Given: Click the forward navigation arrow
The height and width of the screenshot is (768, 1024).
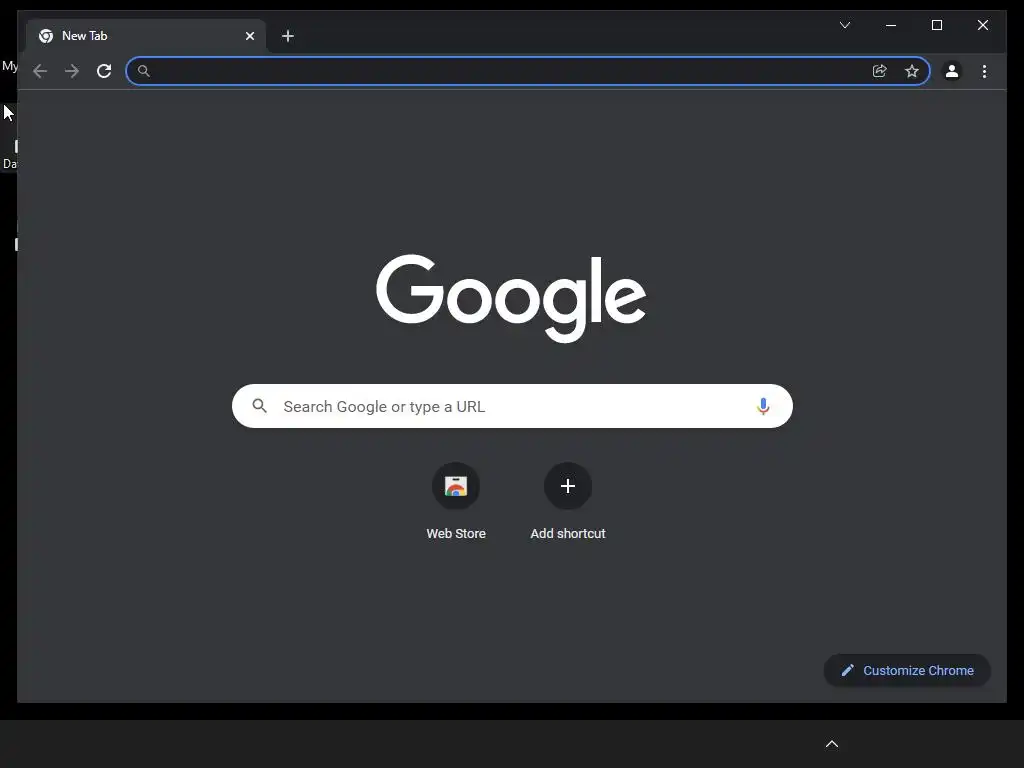Looking at the screenshot, I should click(72, 71).
